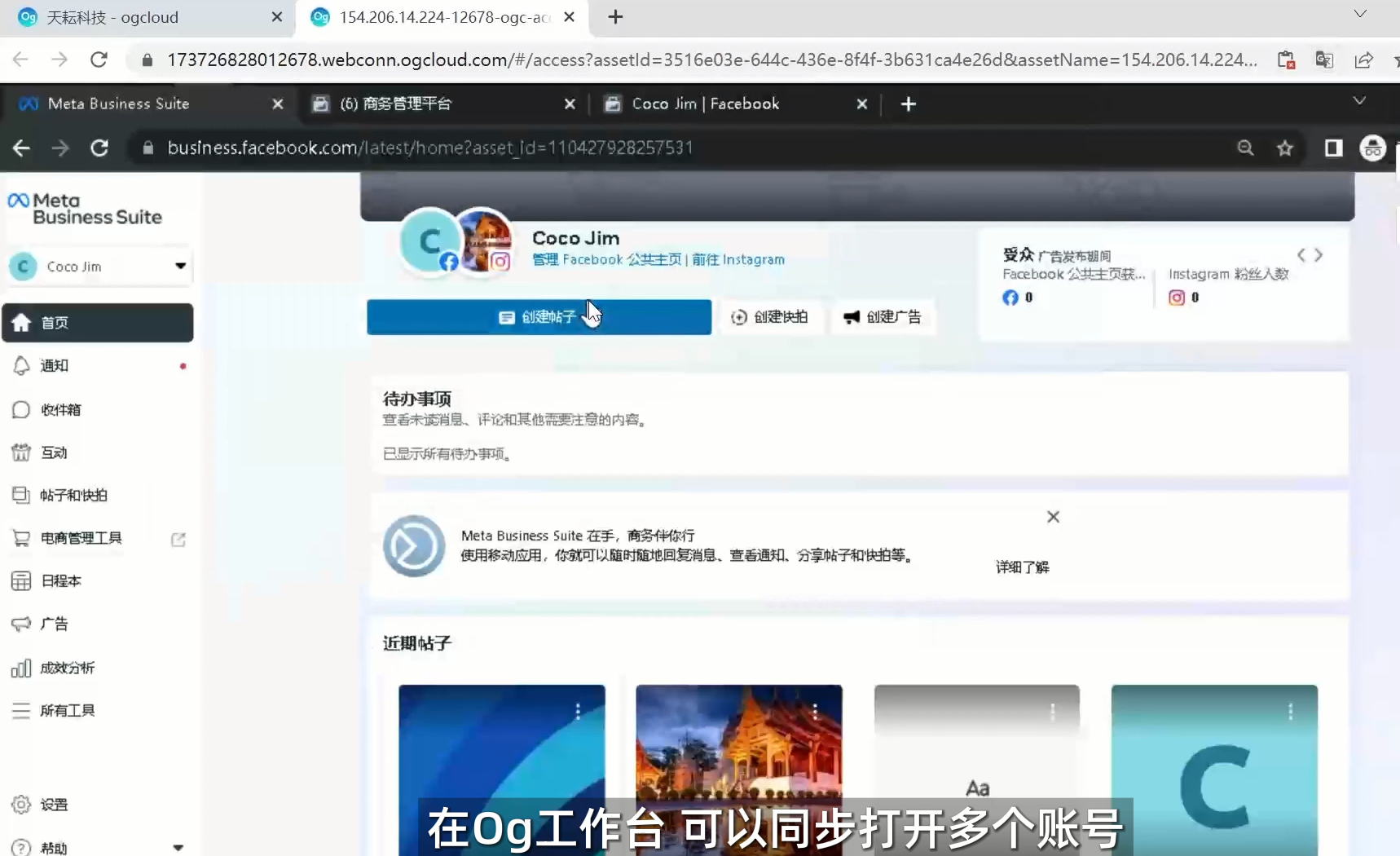Close the 154.206.14.224 outer tab
The height and width of the screenshot is (856, 1400).
coord(570,16)
